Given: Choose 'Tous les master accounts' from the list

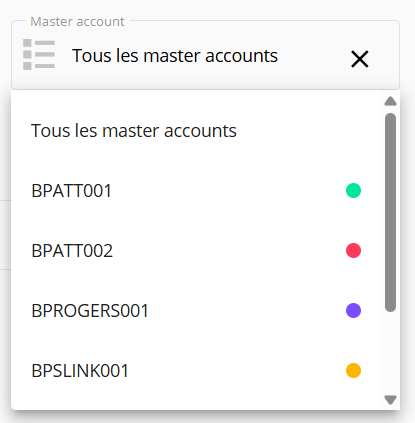Looking at the screenshot, I should pos(196,130).
